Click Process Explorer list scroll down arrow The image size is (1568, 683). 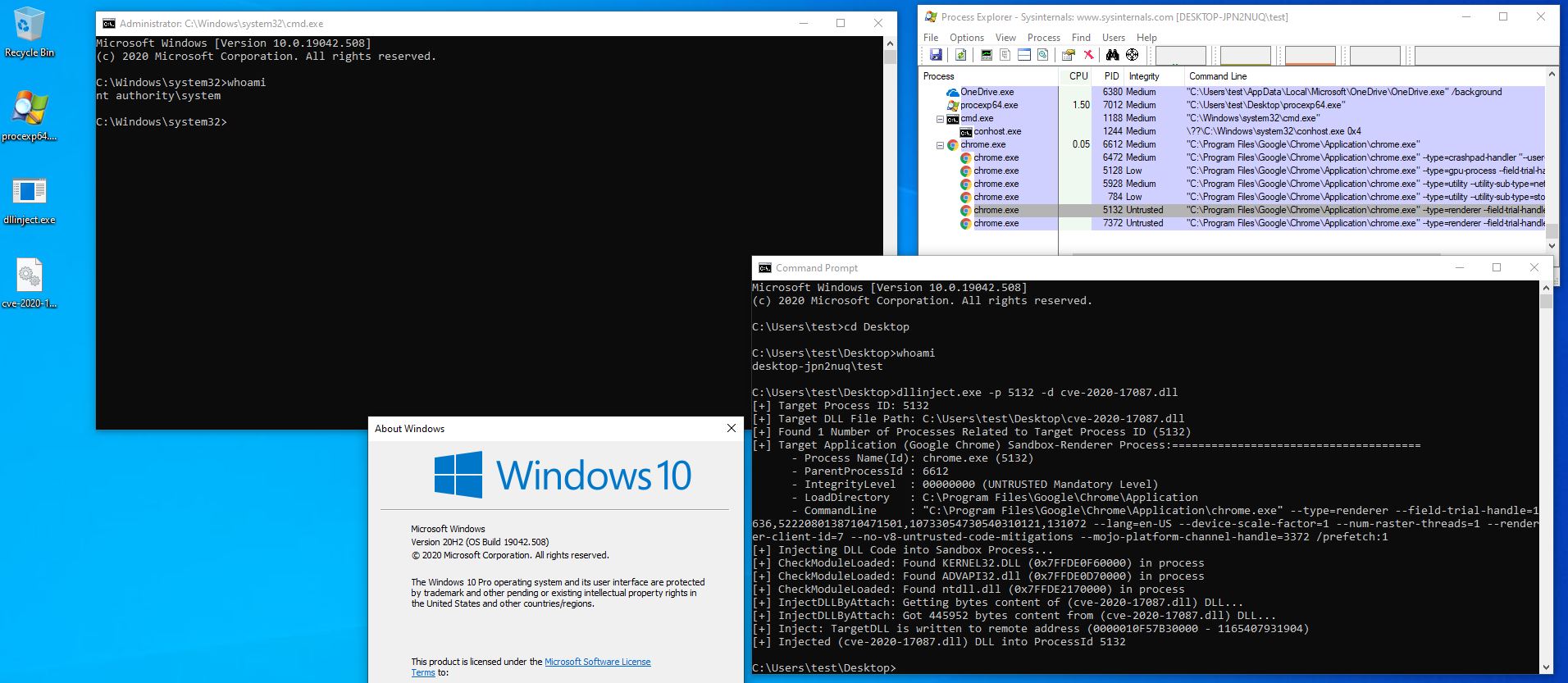pos(1552,245)
